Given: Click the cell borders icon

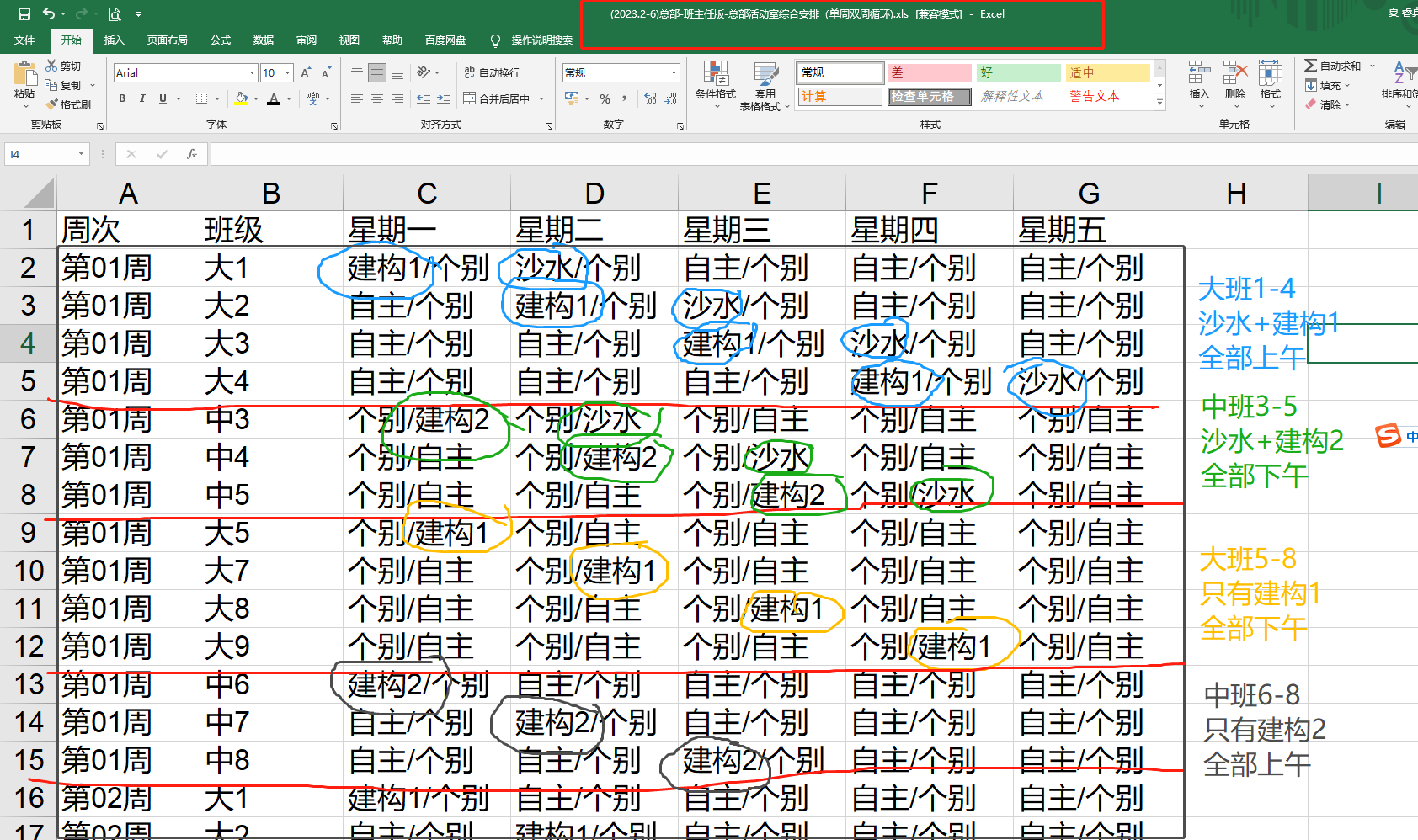Looking at the screenshot, I should 202,98.
